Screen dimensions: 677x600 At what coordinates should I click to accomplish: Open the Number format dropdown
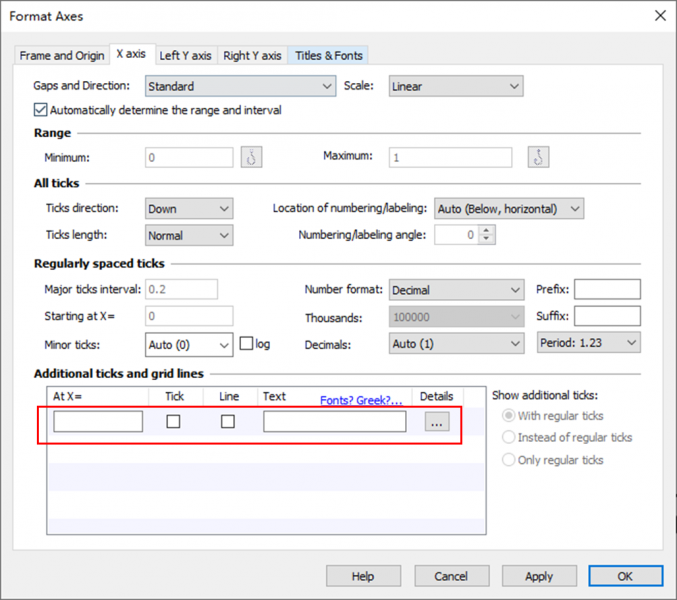[456, 290]
